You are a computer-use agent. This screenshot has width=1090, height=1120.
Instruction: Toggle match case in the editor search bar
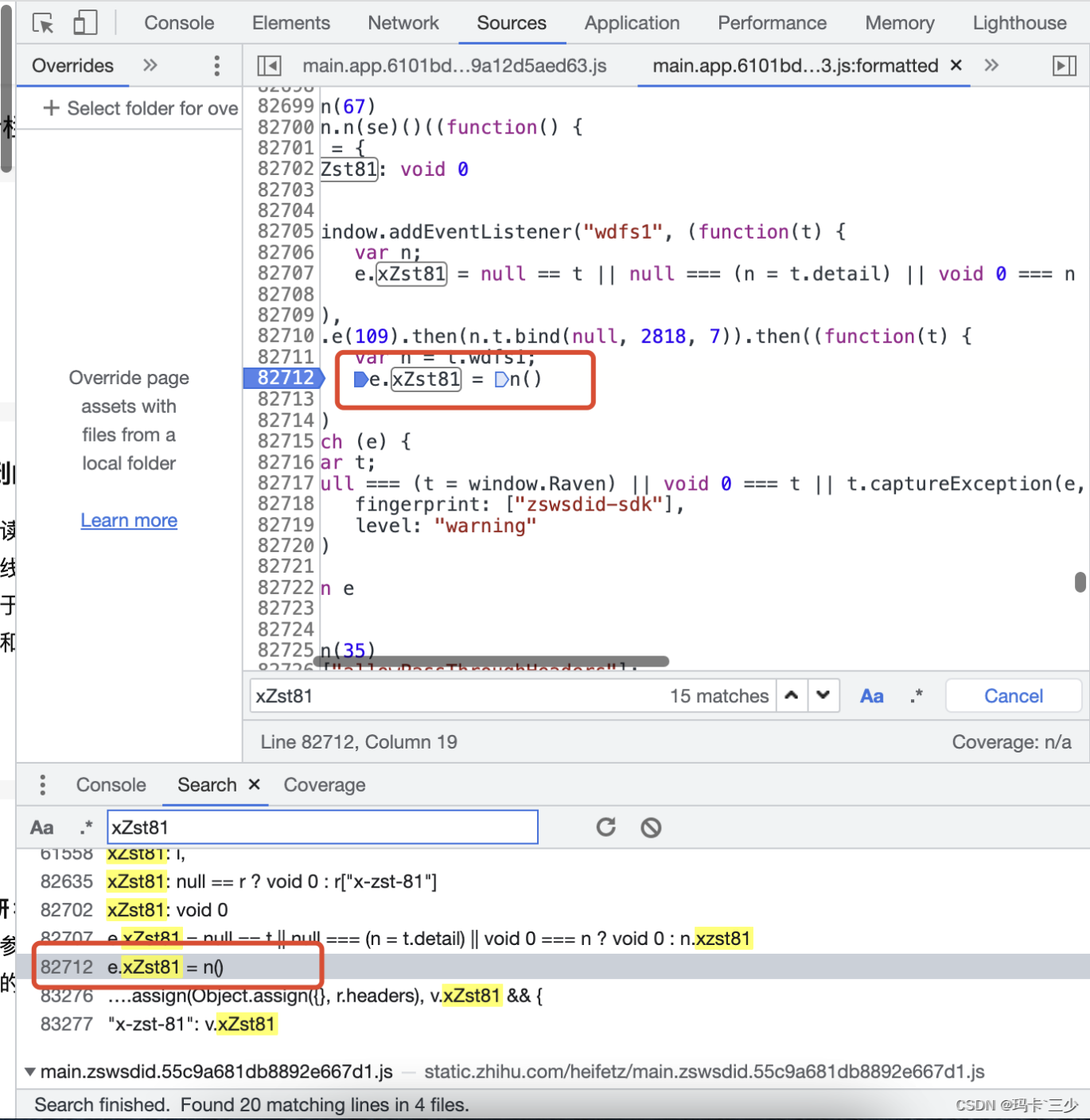pyautogui.click(x=872, y=695)
